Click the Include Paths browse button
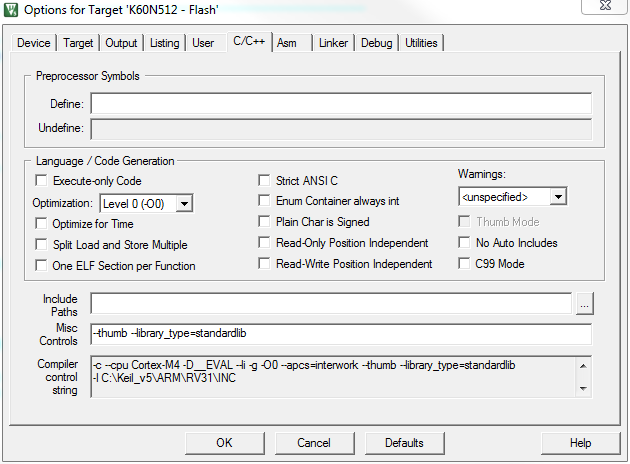 tap(585, 303)
